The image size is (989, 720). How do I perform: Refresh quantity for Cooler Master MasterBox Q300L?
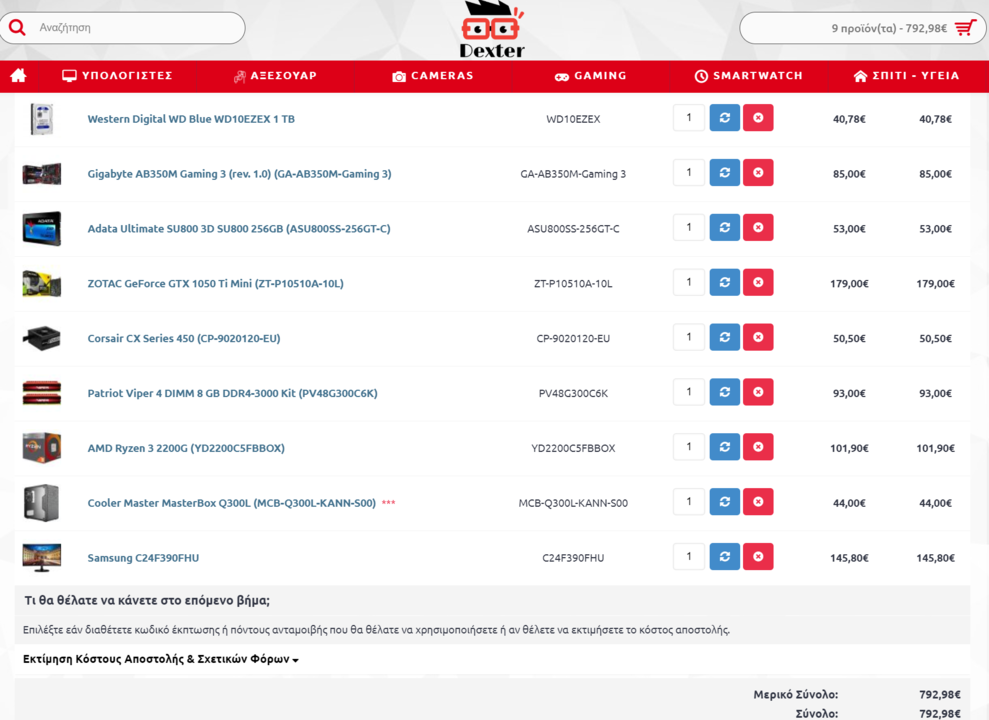[x=725, y=502]
